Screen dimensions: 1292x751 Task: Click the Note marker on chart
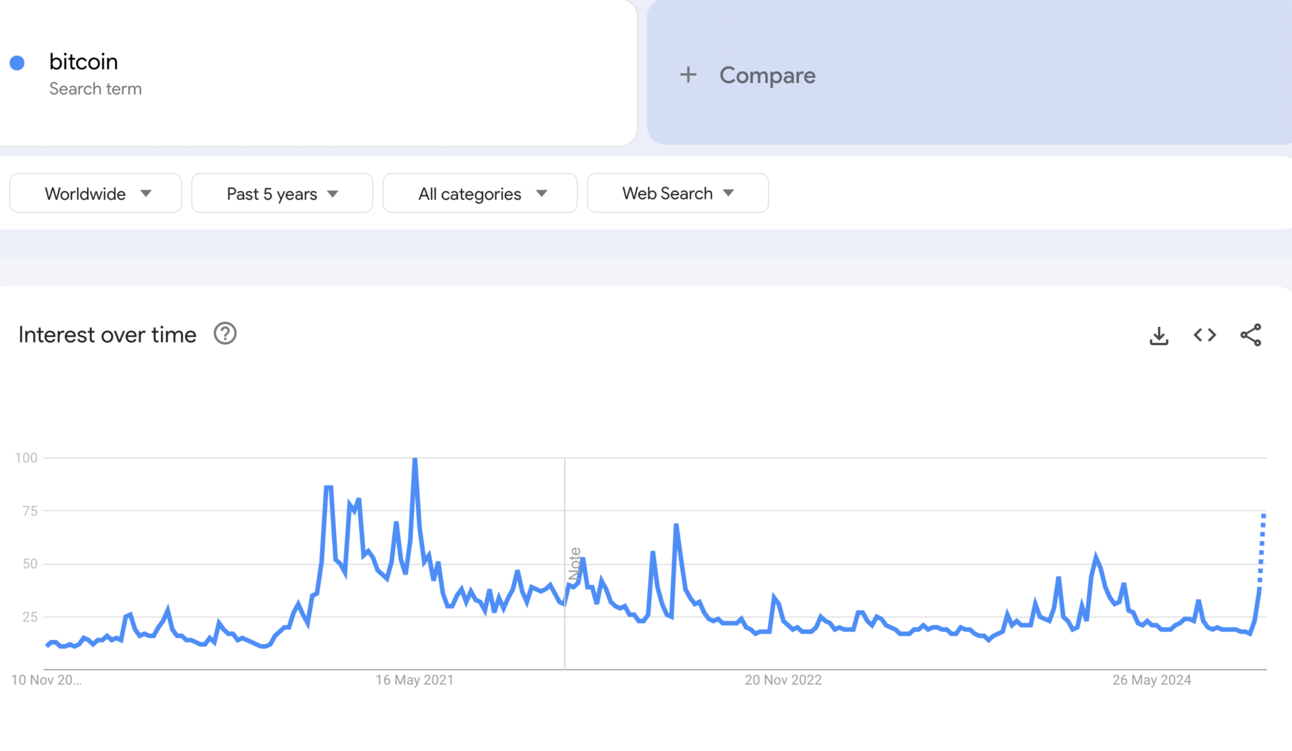(575, 565)
